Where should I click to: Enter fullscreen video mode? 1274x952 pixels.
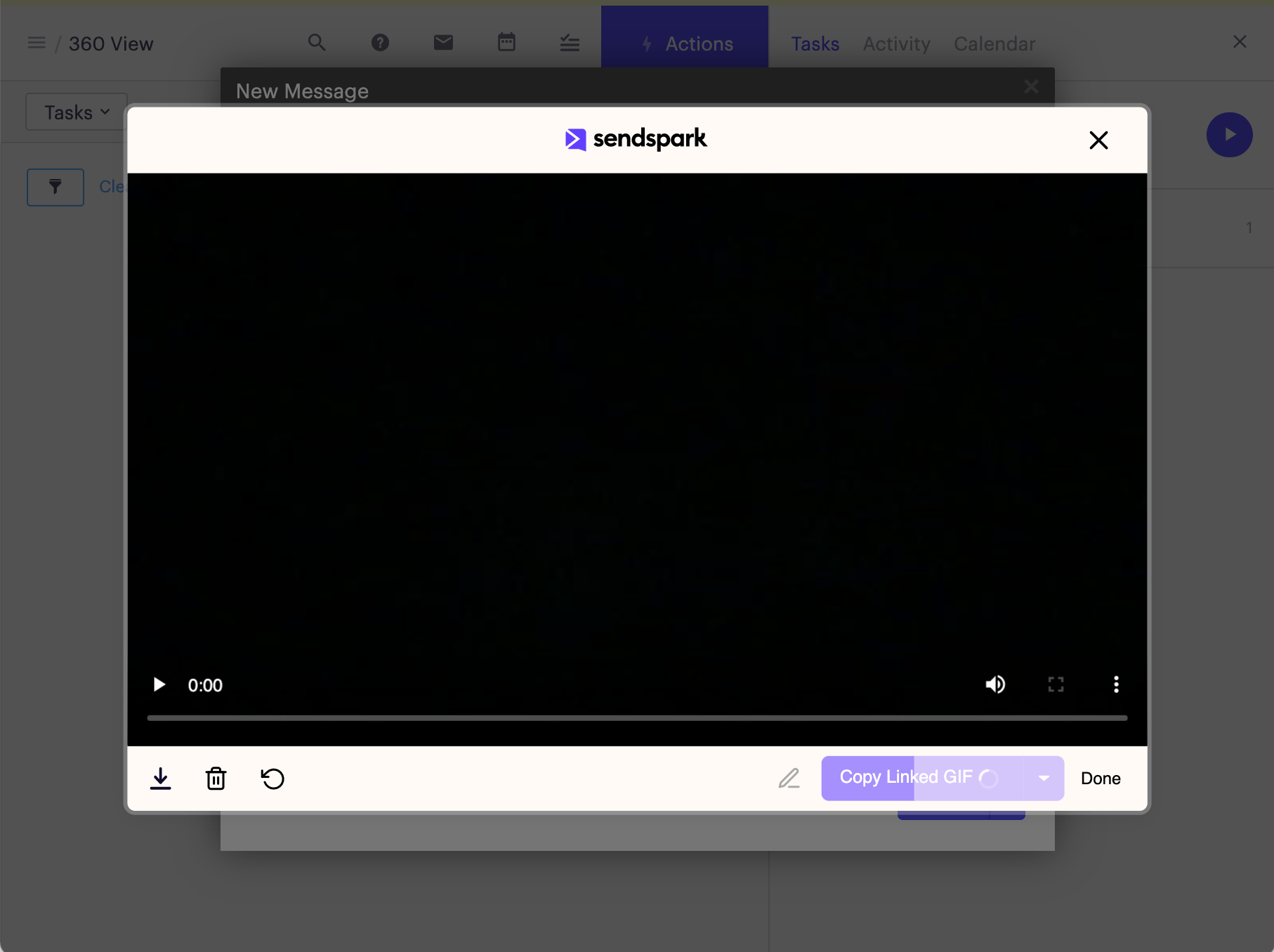click(1056, 685)
